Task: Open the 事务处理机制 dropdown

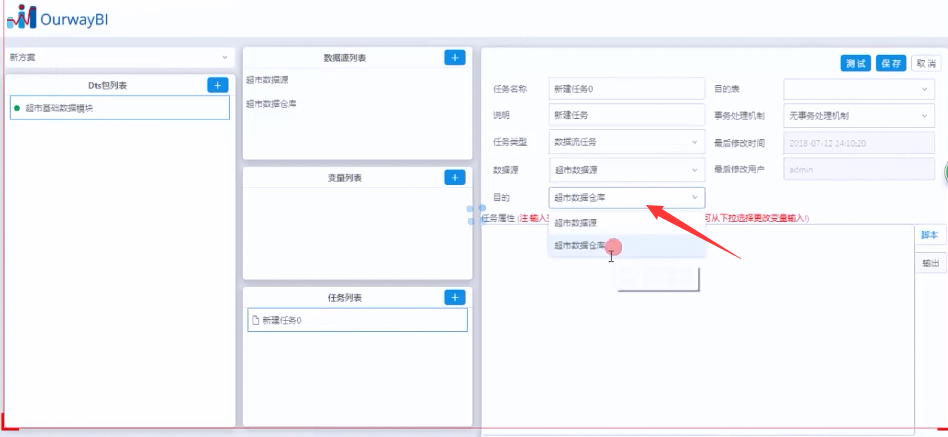Action: [859, 115]
